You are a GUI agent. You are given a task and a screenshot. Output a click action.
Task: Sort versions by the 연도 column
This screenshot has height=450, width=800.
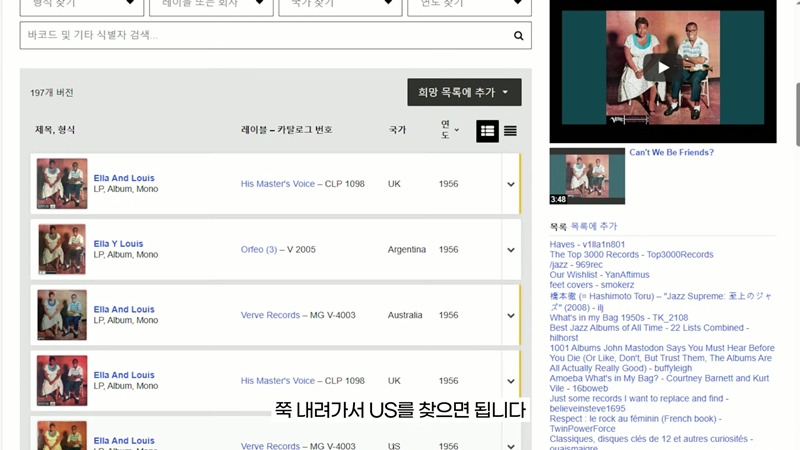click(449, 130)
